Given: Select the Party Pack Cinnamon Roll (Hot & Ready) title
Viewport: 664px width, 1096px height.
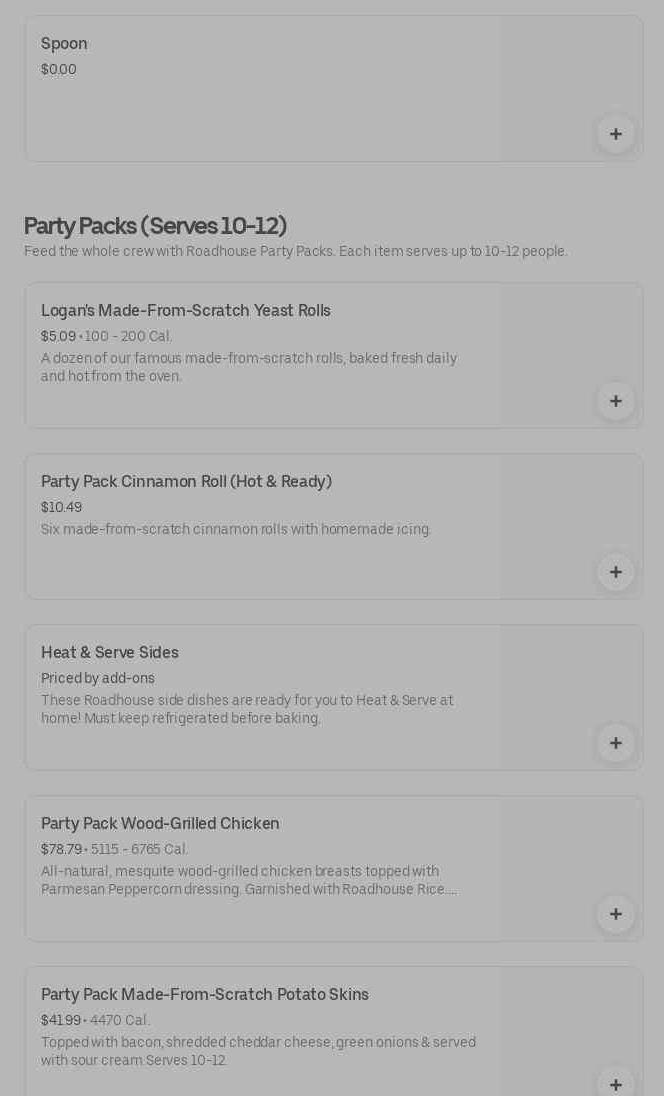Looking at the screenshot, I should [x=186, y=482].
